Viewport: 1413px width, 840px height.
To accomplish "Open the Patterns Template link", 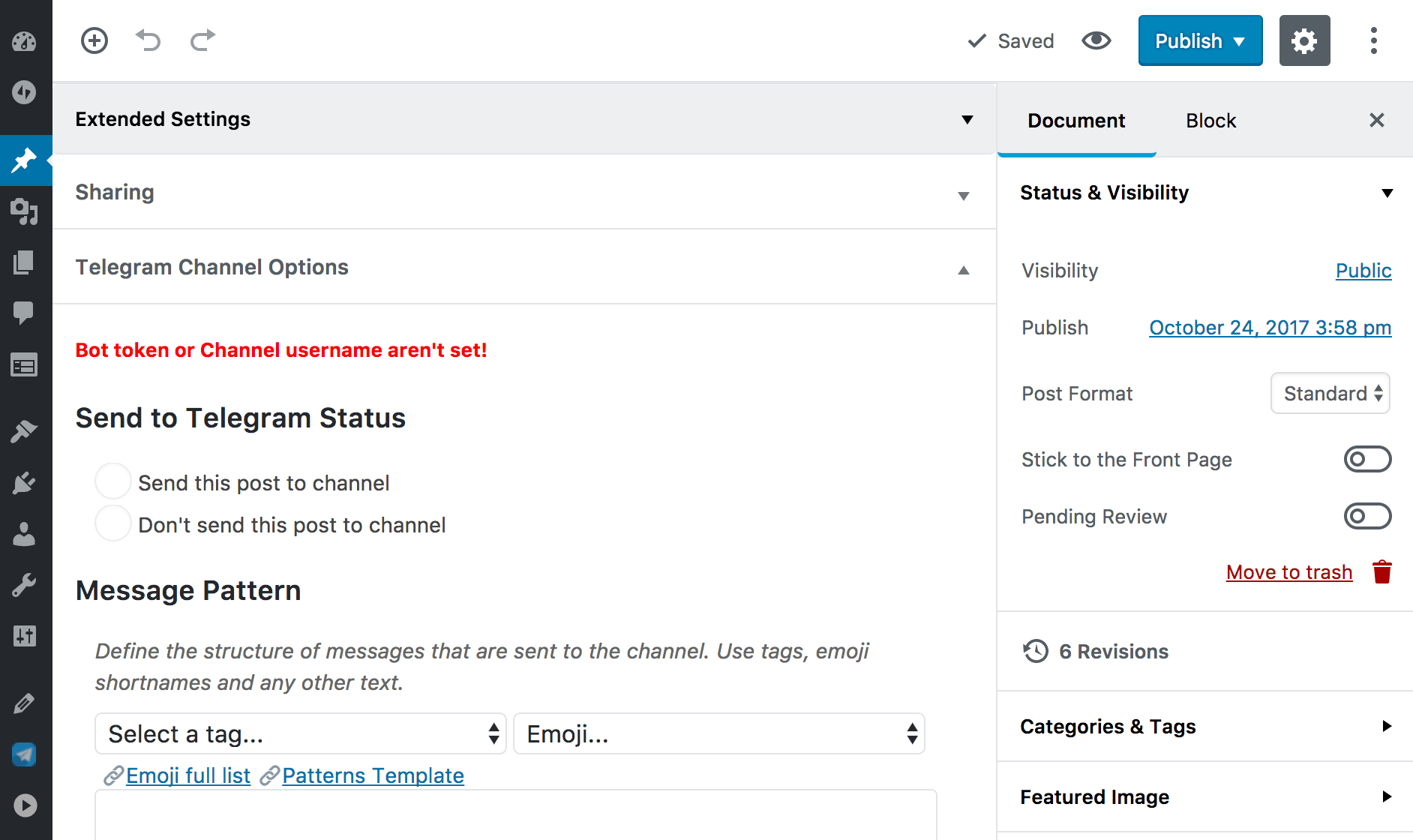I will pyautogui.click(x=373, y=775).
